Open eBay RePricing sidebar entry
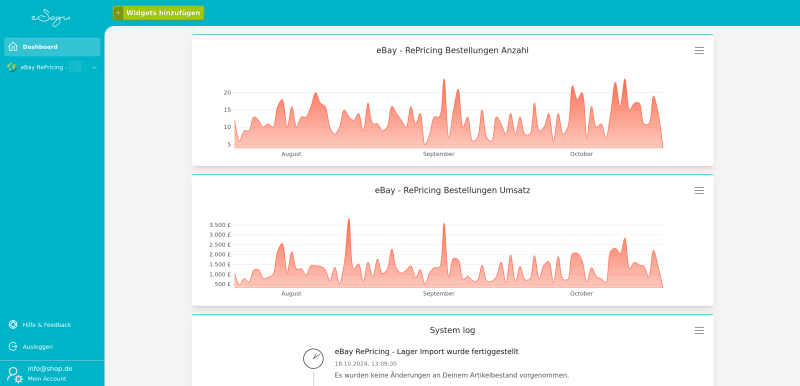 coord(52,67)
